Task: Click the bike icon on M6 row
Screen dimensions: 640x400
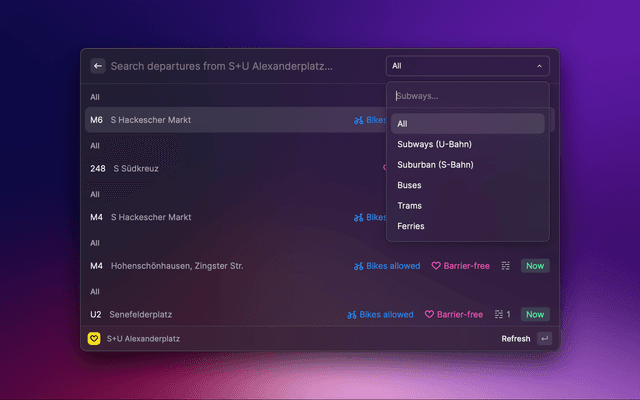Action: [358, 120]
